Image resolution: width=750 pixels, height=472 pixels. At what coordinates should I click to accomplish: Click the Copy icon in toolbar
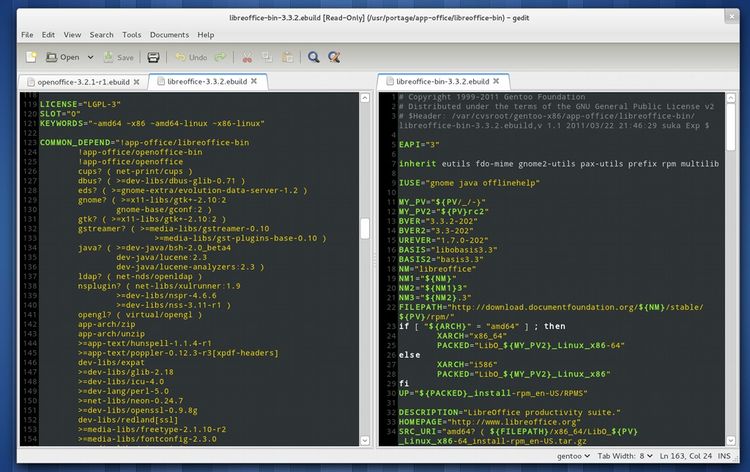click(x=266, y=58)
